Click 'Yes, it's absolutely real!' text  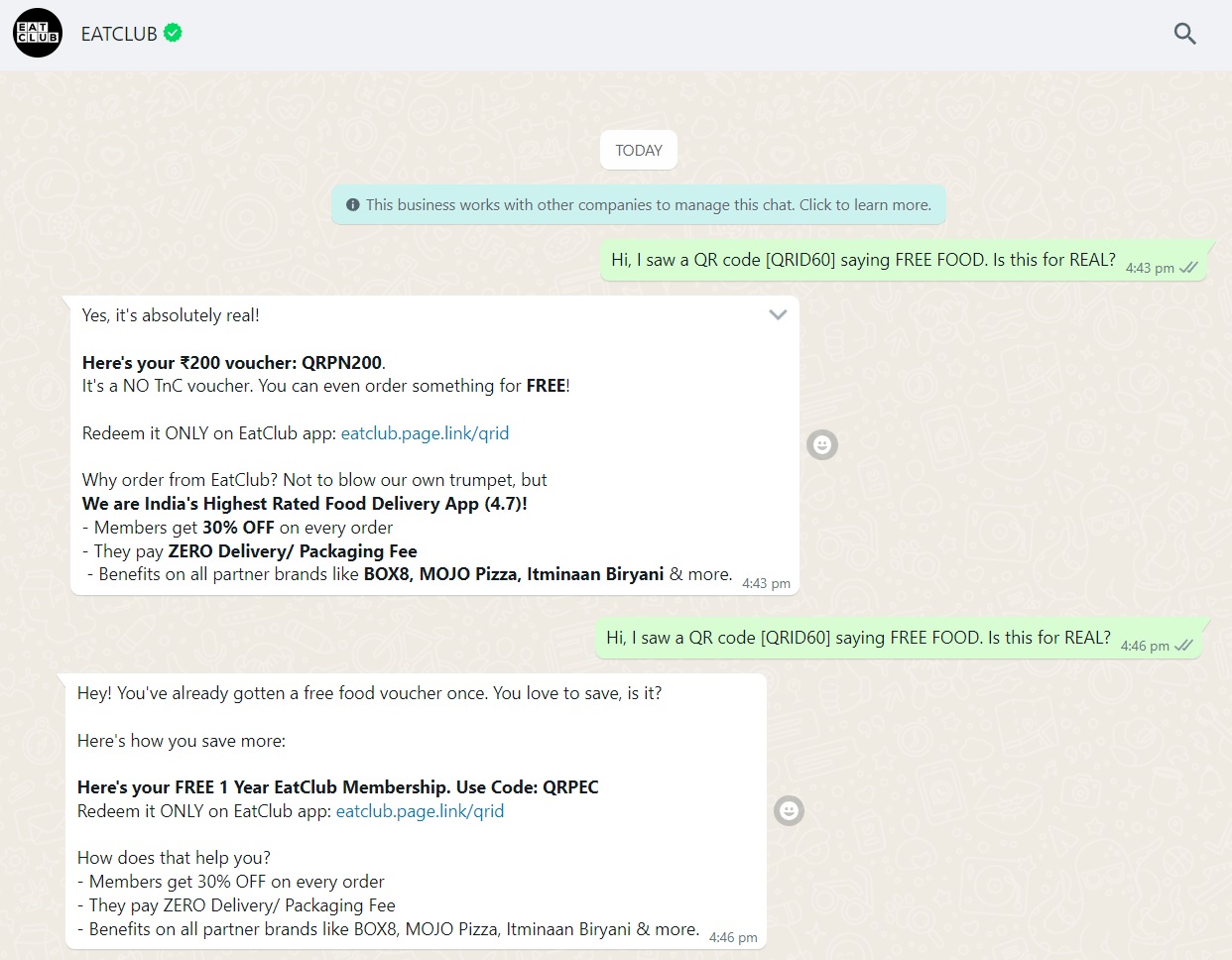171,315
